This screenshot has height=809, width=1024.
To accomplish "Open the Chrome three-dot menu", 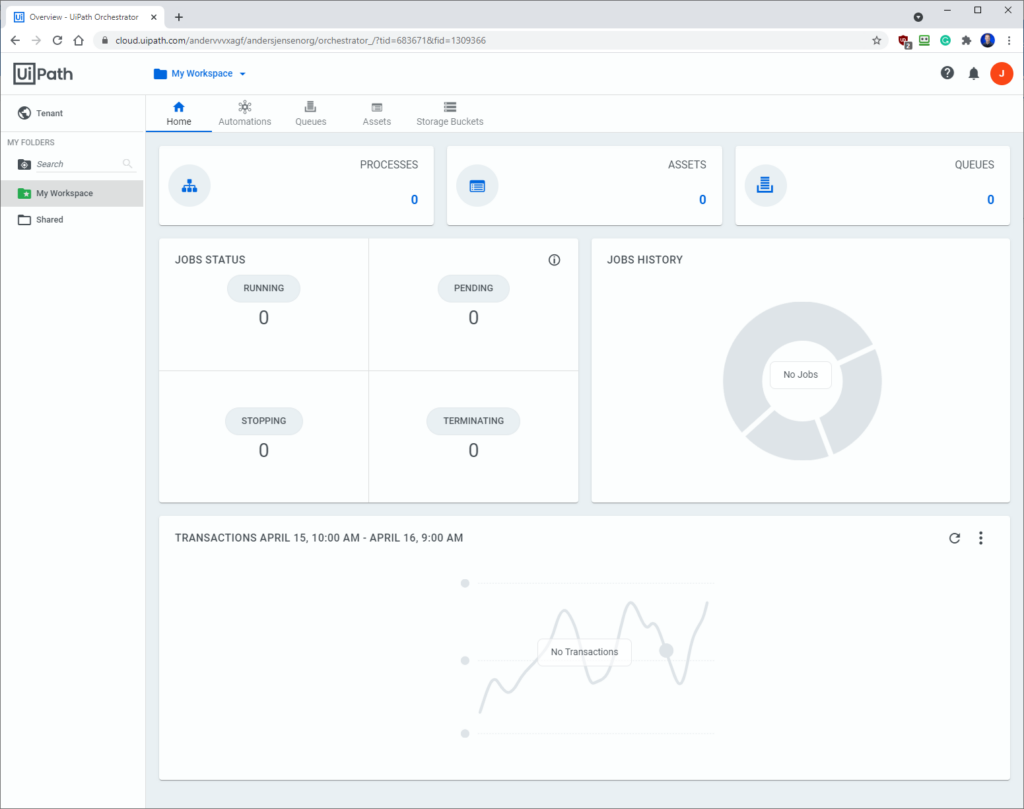I will (1009, 40).
